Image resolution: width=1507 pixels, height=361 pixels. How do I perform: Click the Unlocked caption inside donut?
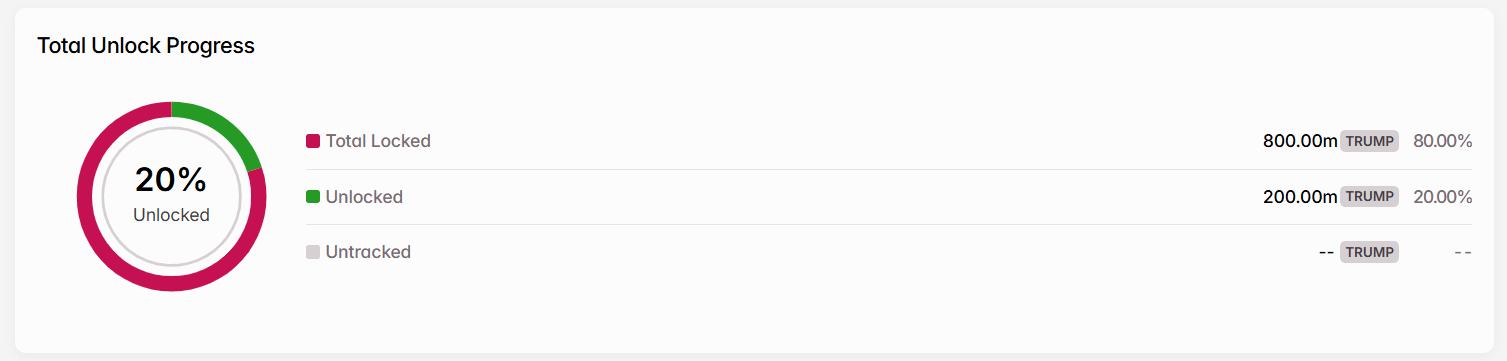pyautogui.click(x=171, y=215)
